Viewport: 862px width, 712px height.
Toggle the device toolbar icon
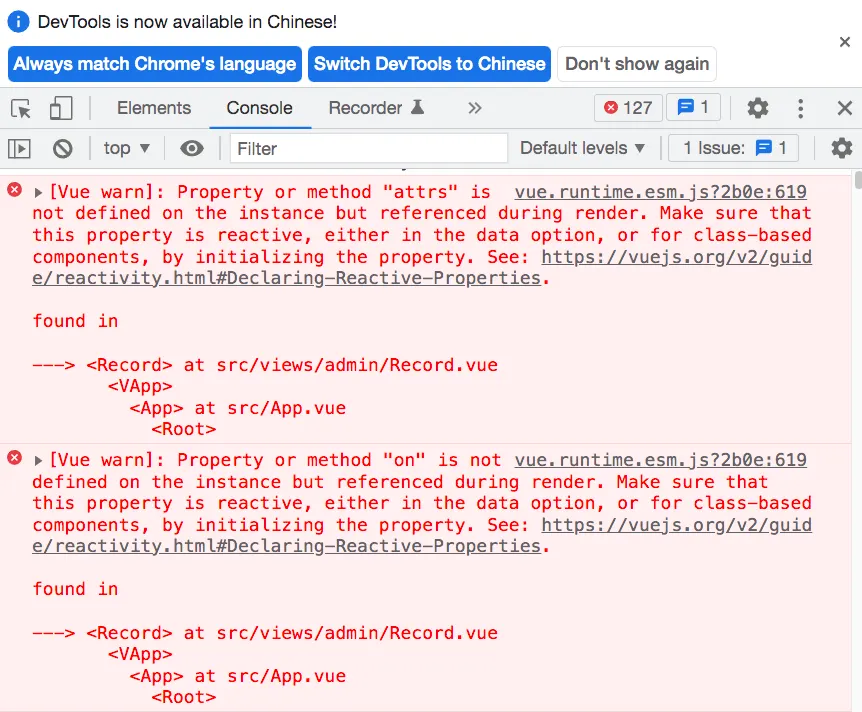coord(61,108)
